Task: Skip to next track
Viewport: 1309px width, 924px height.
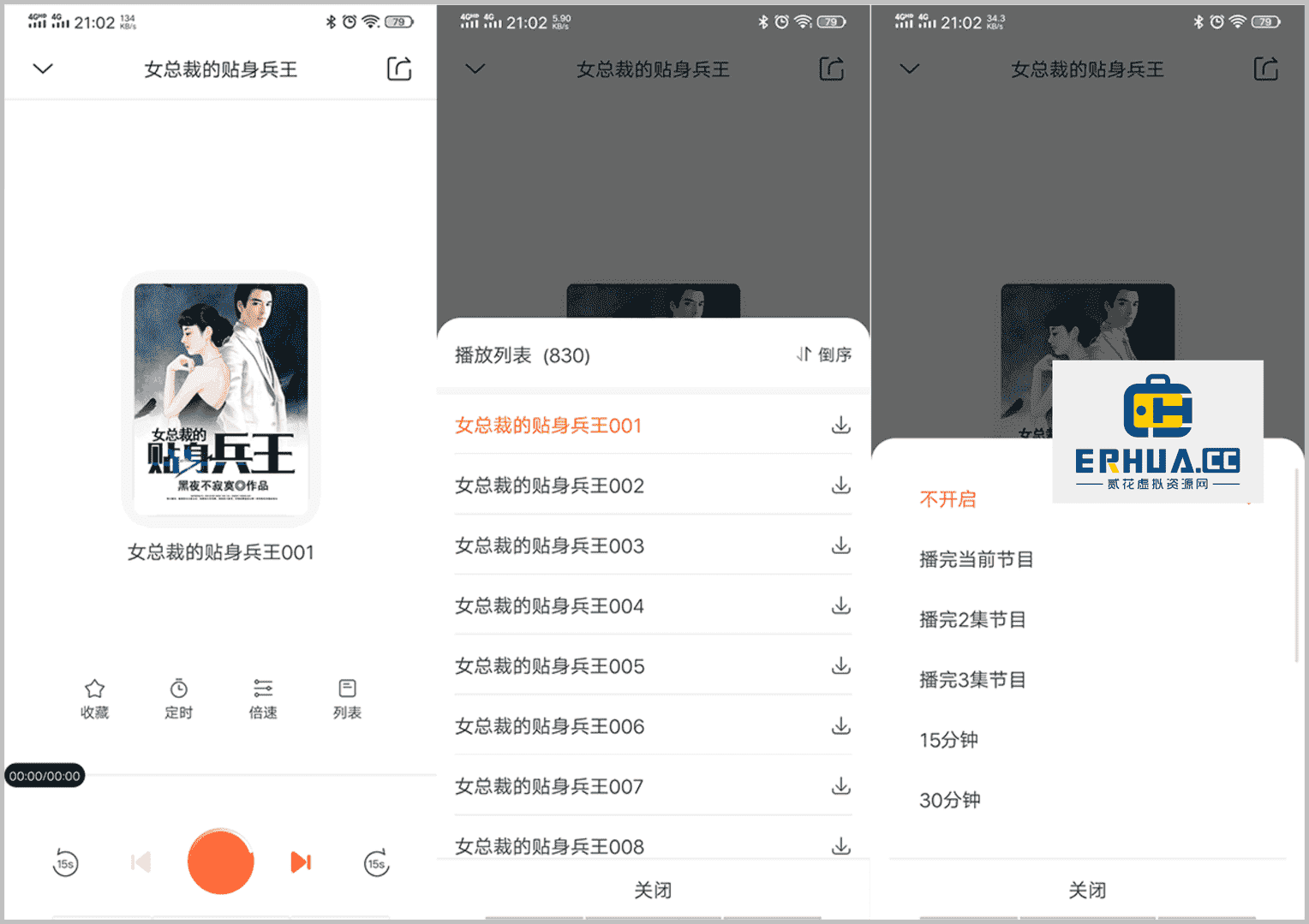Action: tap(301, 861)
